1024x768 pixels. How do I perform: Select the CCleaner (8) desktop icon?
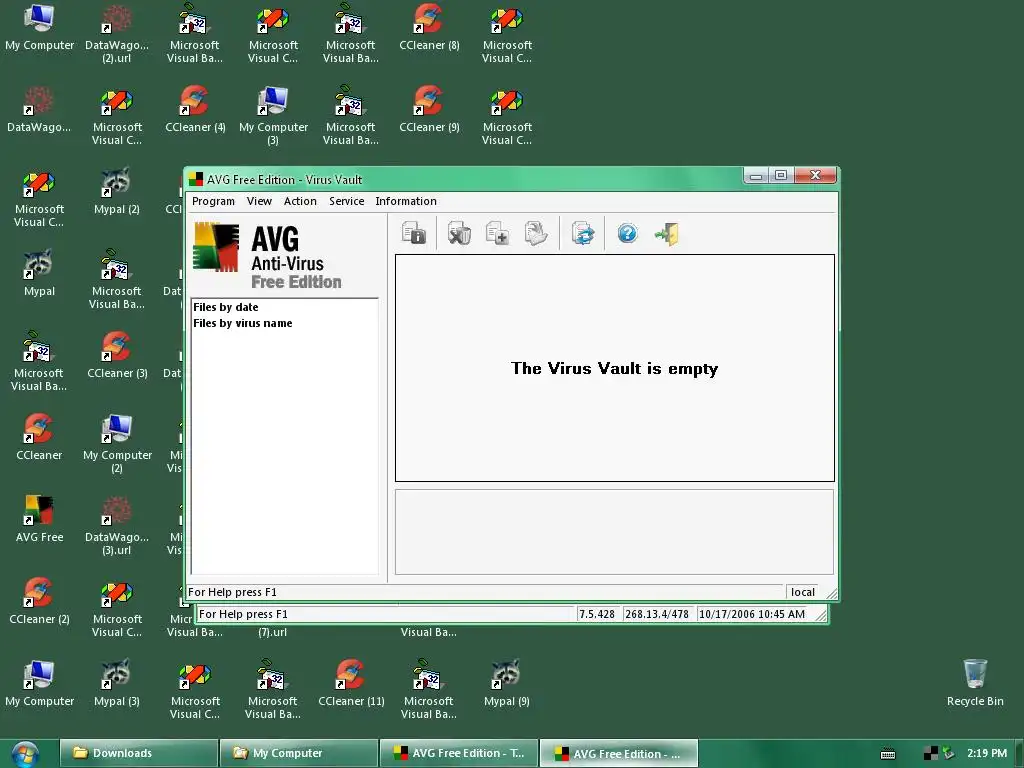pos(429,27)
